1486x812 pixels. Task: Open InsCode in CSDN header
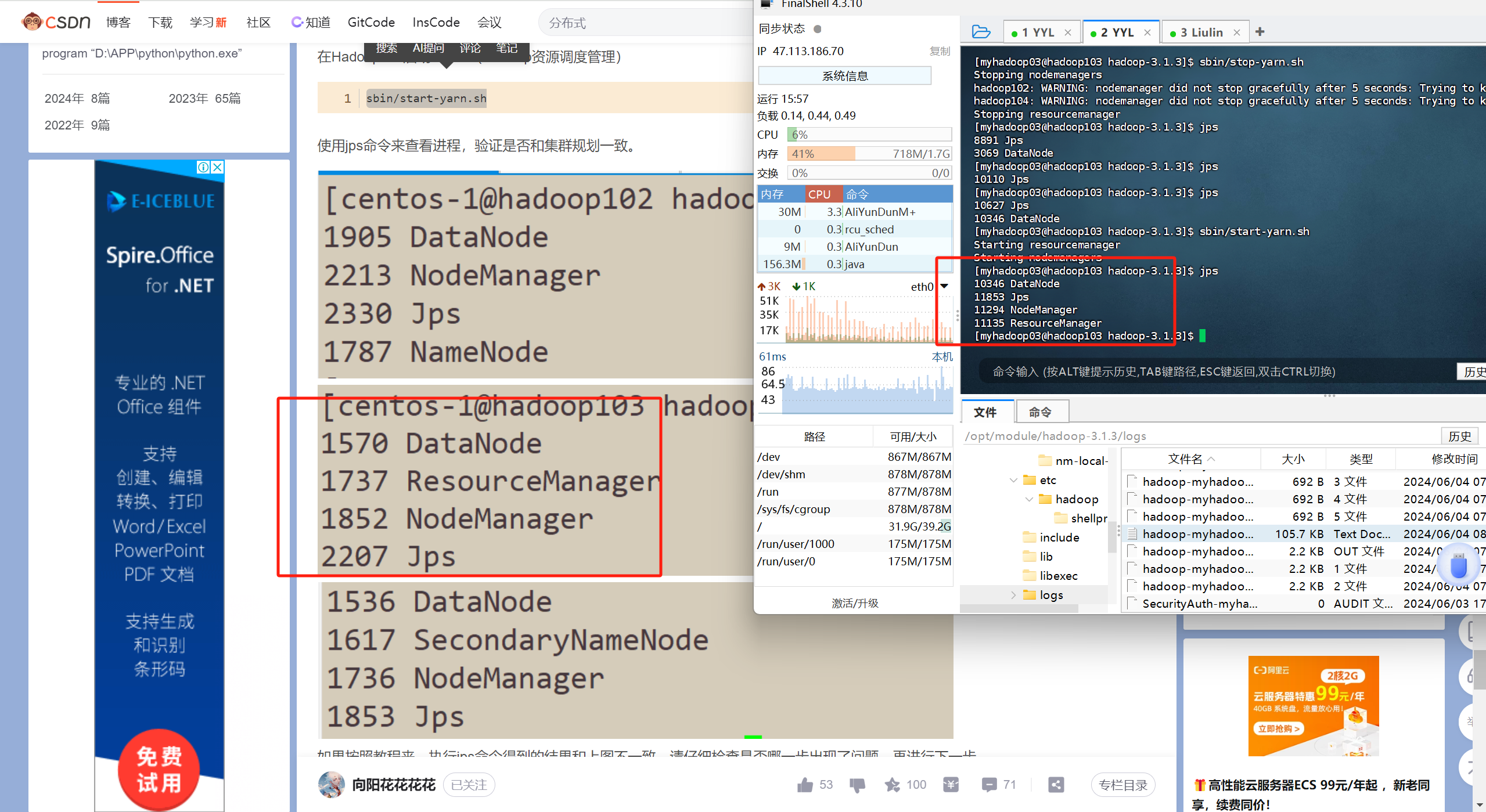(436, 22)
